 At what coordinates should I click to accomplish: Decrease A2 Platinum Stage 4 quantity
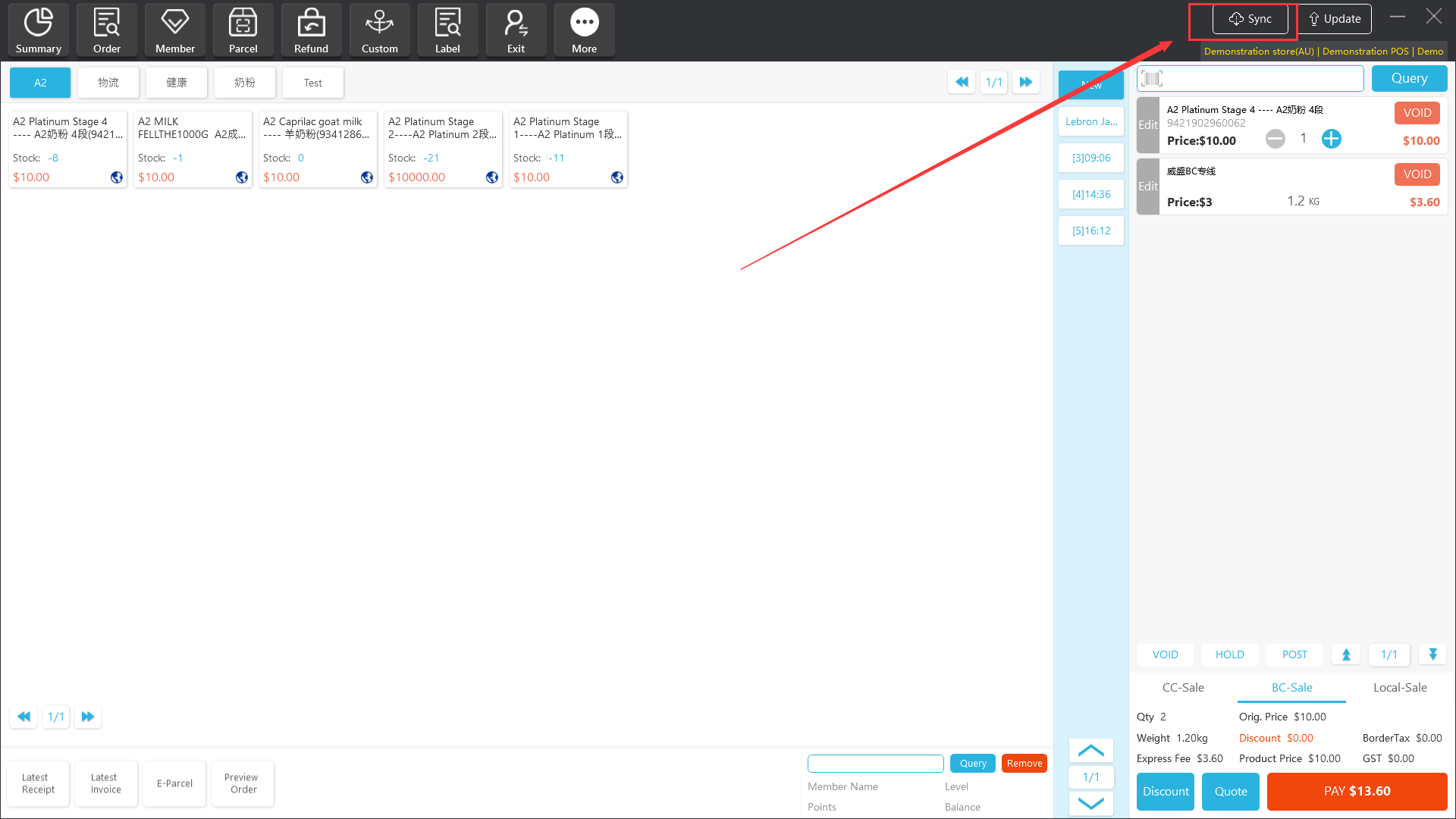pyautogui.click(x=1276, y=139)
